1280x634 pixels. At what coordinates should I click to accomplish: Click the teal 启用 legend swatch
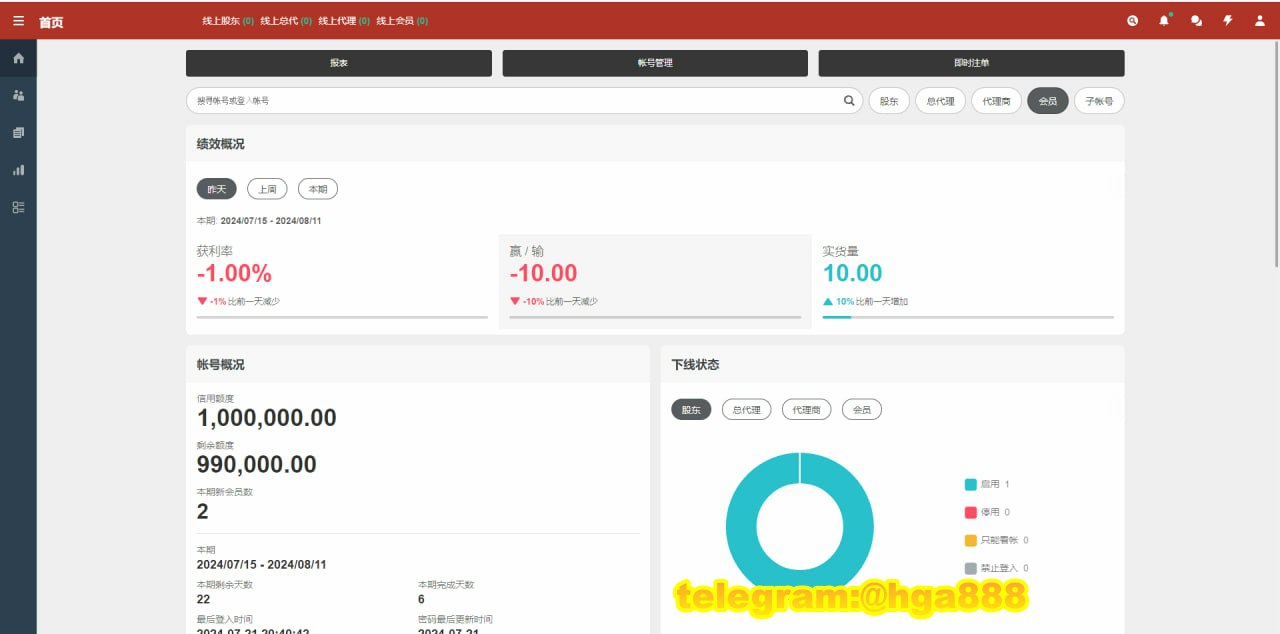click(x=970, y=484)
